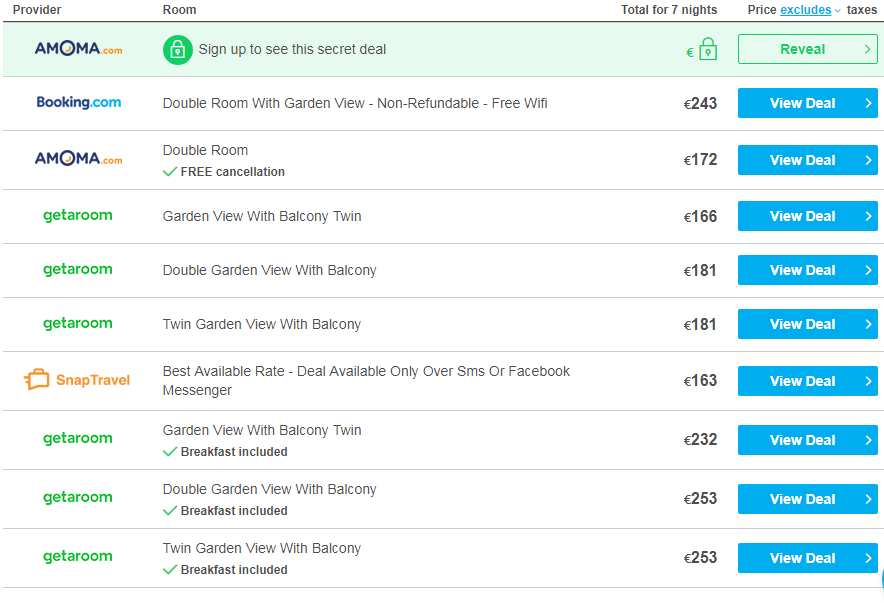Select Double Room With Garden View text
Image resolution: width=884 pixels, height=603 pixels.
tap(263, 103)
